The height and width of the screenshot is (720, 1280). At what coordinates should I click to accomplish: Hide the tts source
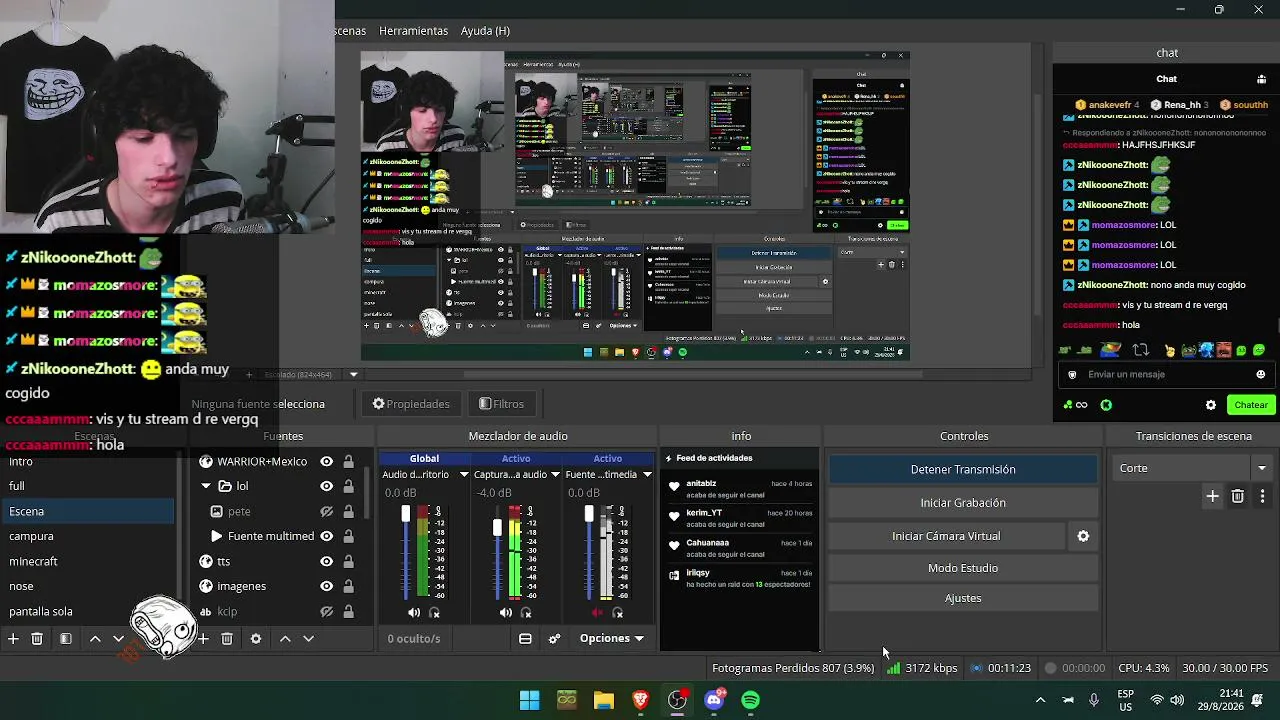coord(326,561)
